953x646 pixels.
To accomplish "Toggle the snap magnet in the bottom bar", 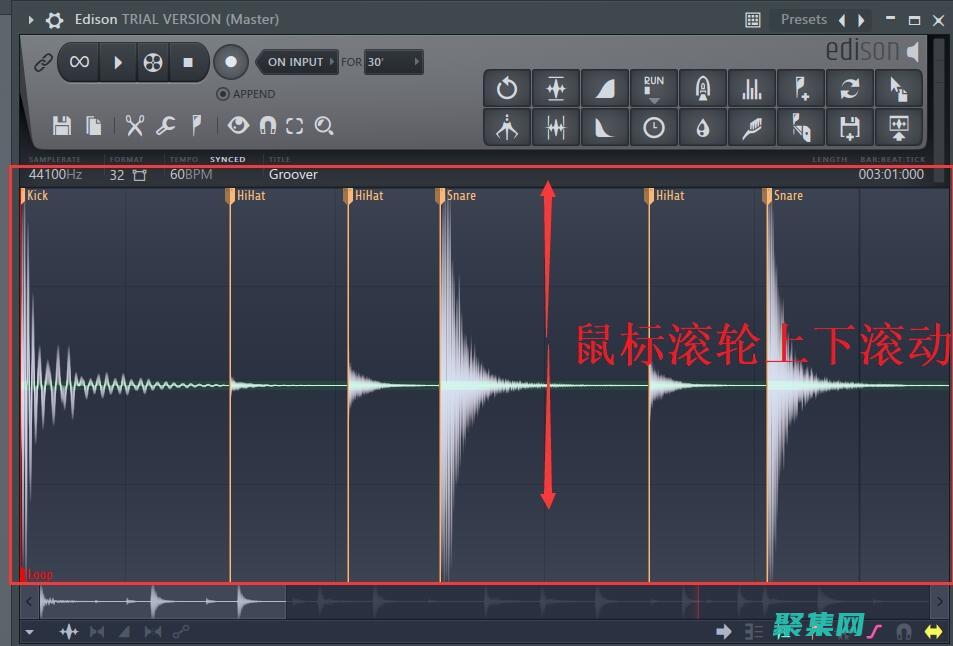I will coord(903,631).
